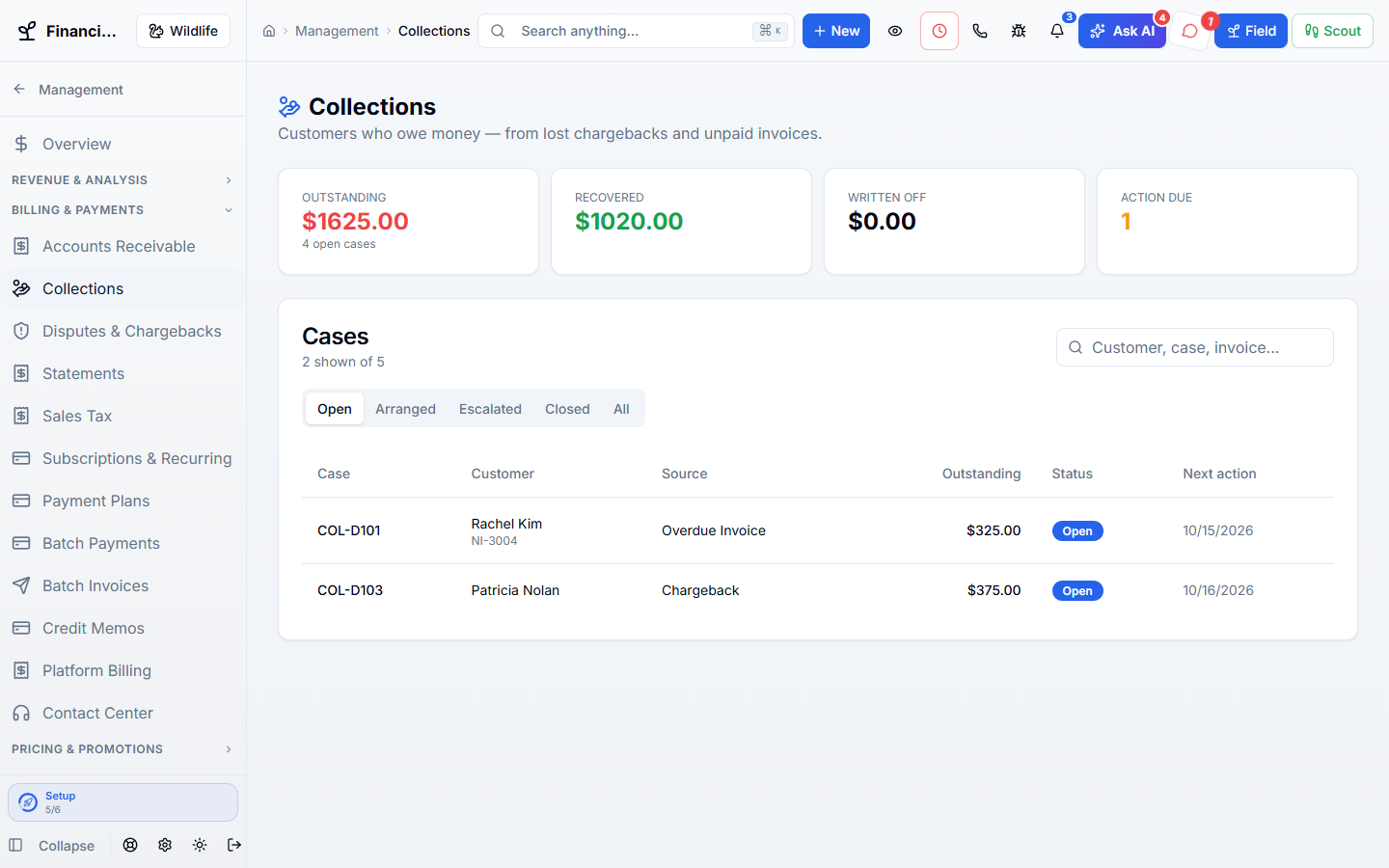
Task: Click the Financial app logo icon
Action: [x=27, y=31]
